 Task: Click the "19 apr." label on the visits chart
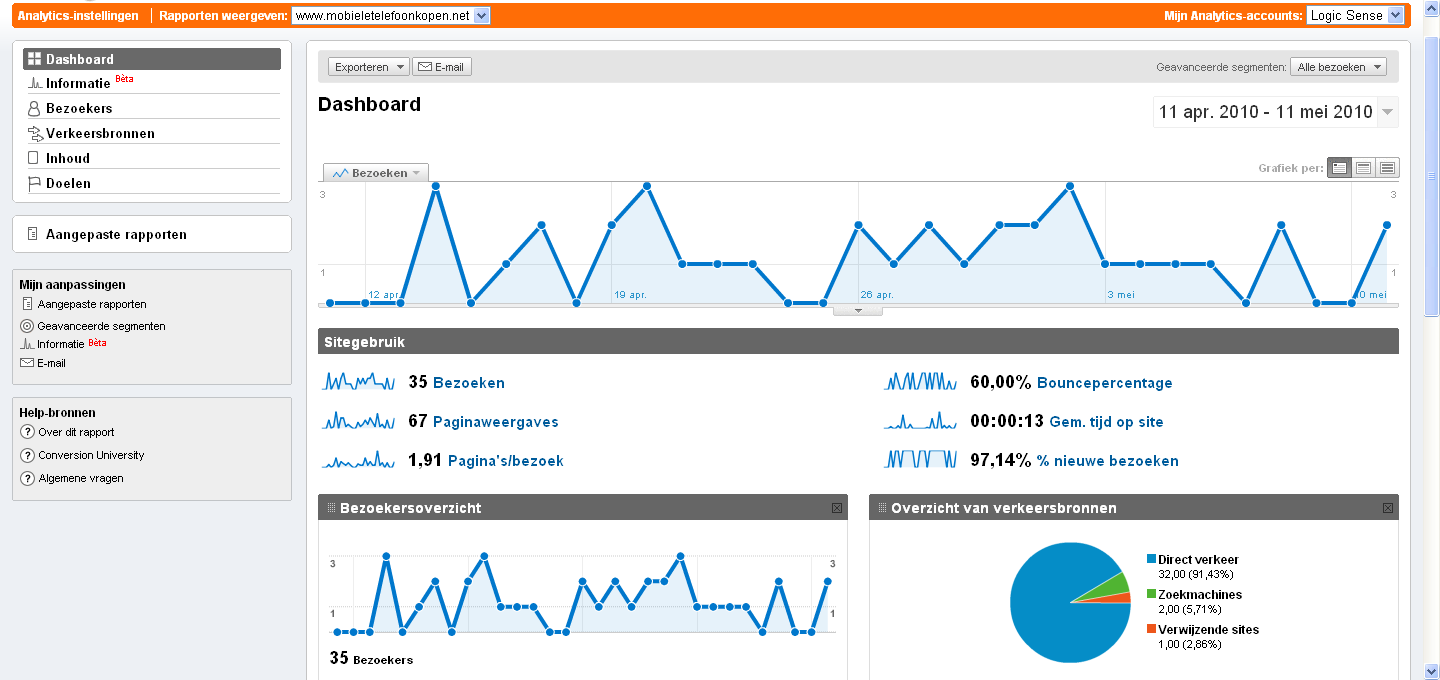pos(630,295)
